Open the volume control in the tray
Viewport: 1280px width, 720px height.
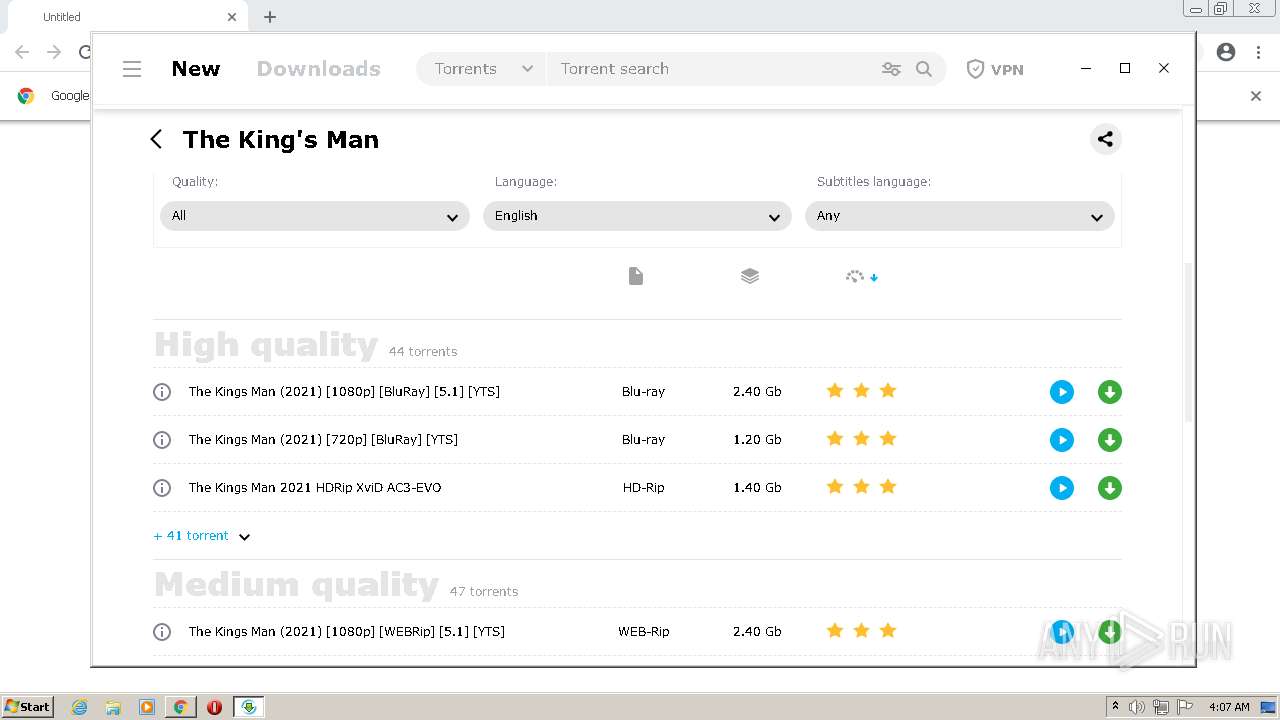tap(1137, 707)
